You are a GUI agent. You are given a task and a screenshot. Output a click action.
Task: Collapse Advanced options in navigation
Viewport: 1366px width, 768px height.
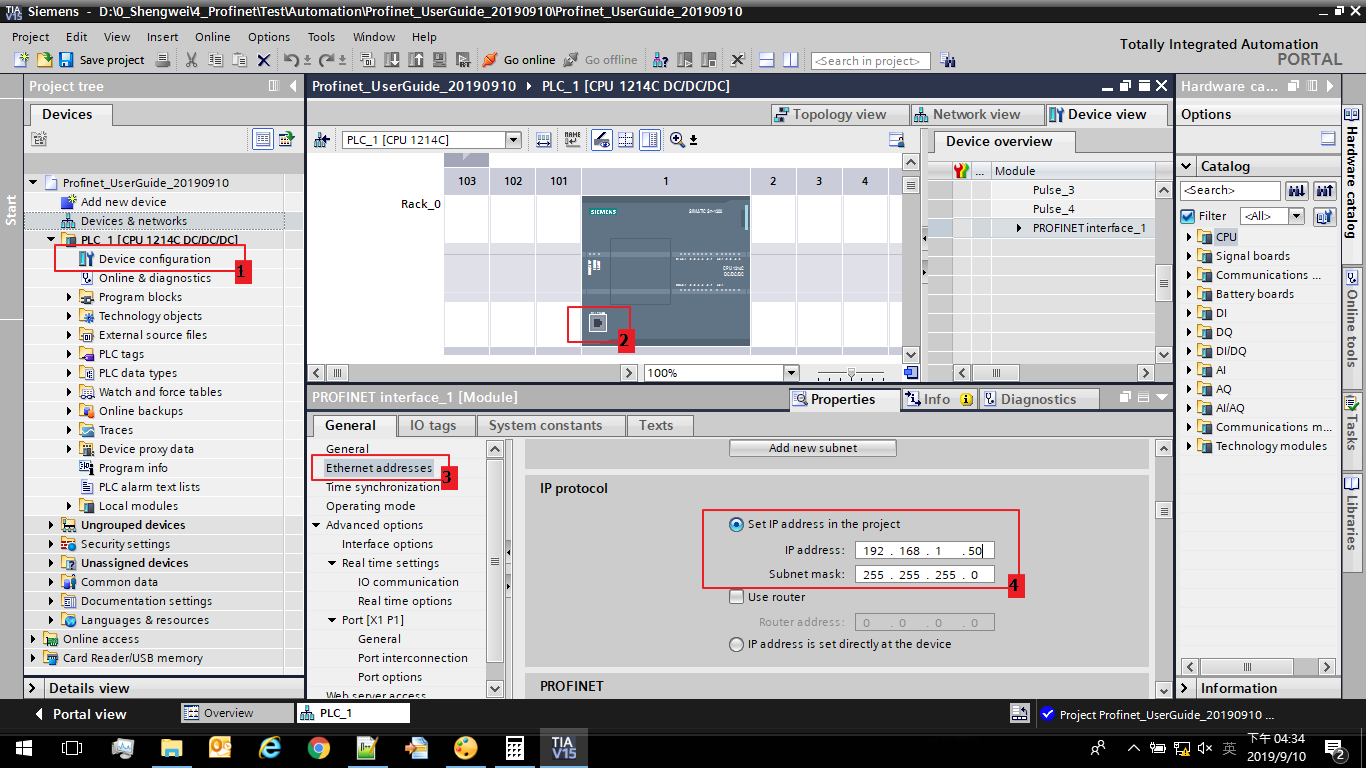tap(316, 525)
